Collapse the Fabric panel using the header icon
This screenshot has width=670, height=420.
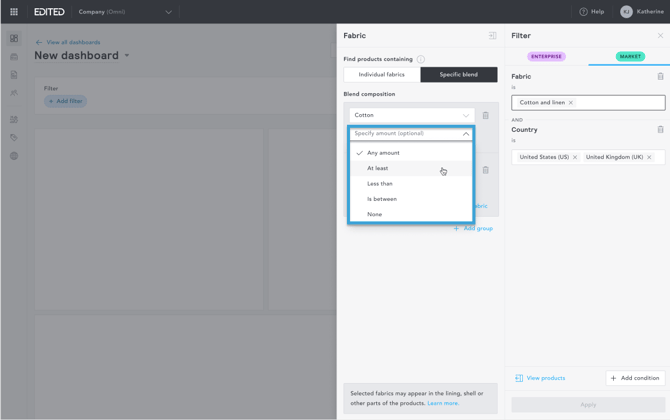click(492, 36)
